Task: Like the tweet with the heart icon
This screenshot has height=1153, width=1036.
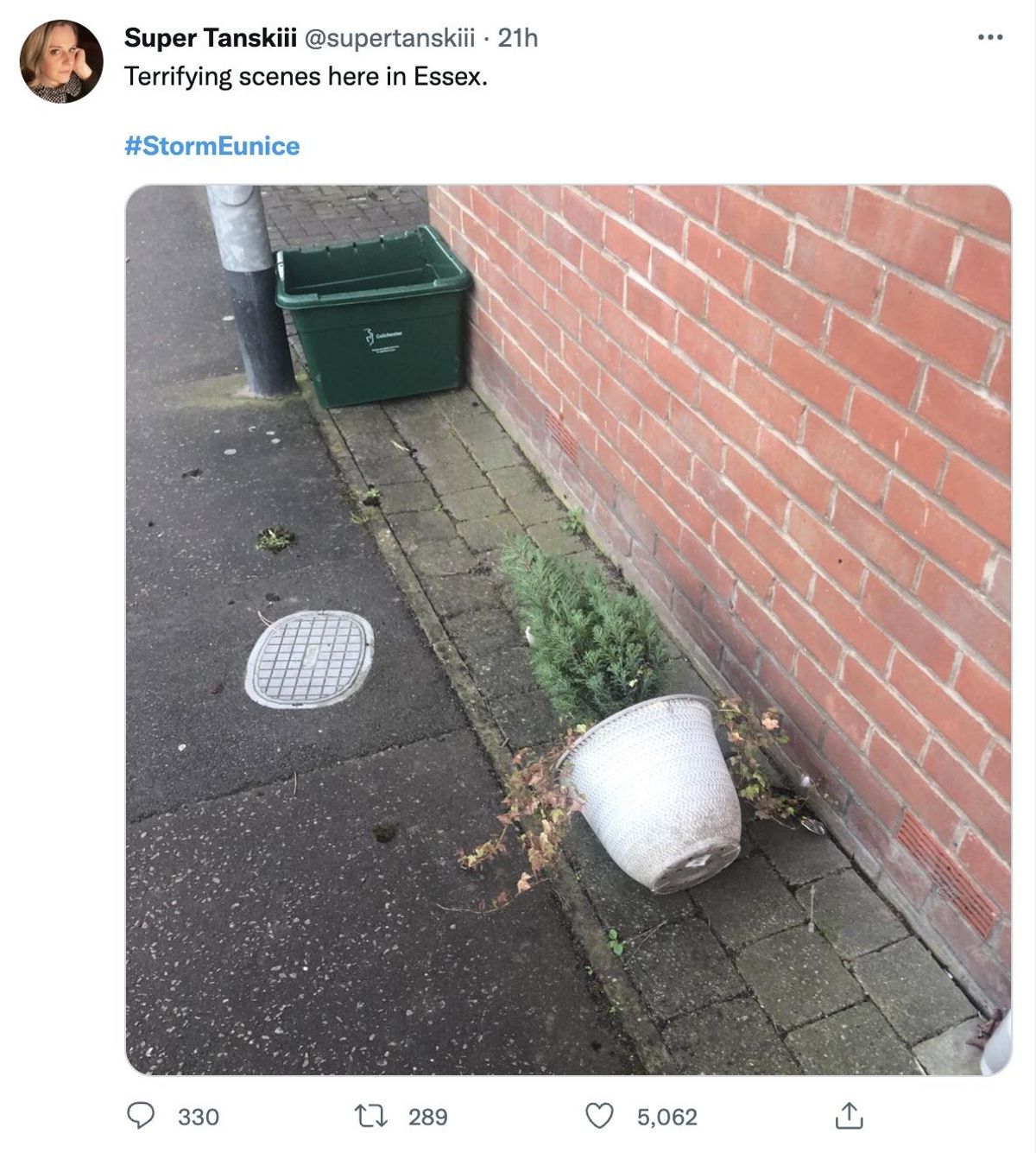Action: click(599, 1116)
